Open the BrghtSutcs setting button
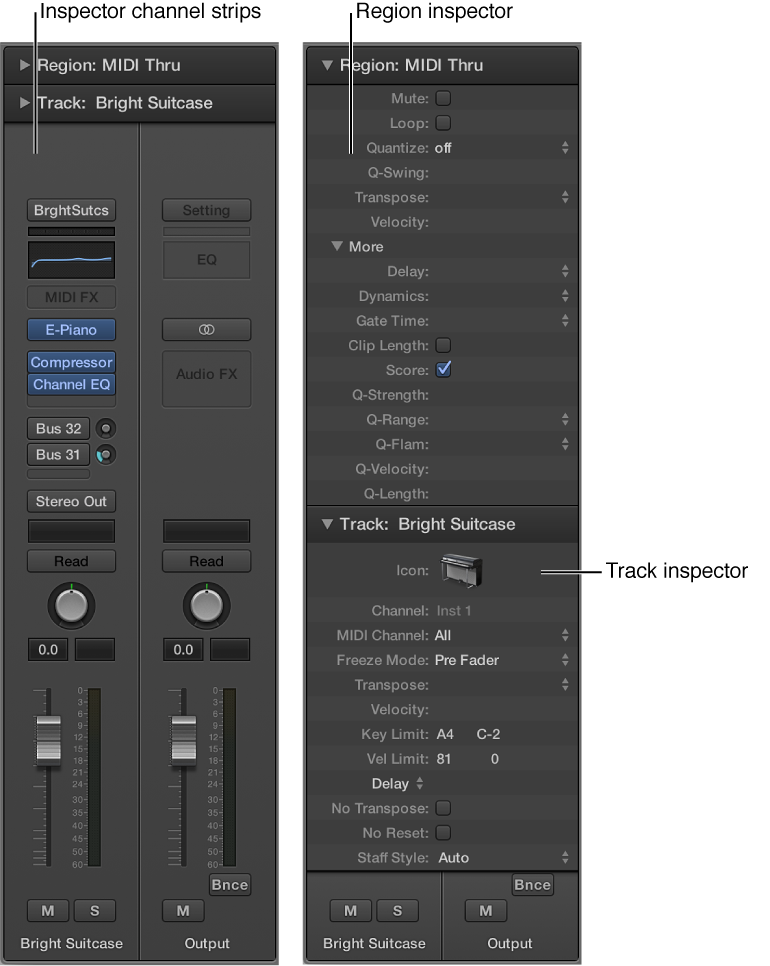Image resolution: width=770 pixels, height=966 pixels. pos(71,210)
